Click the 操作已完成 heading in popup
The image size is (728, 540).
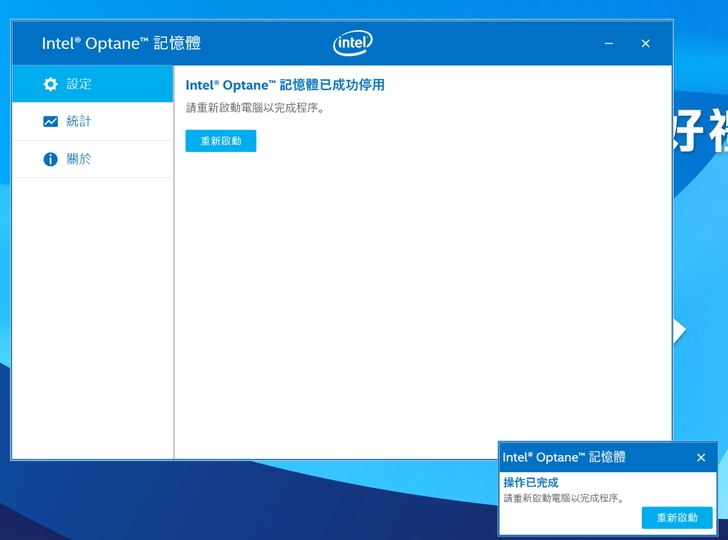pyautogui.click(x=530, y=483)
